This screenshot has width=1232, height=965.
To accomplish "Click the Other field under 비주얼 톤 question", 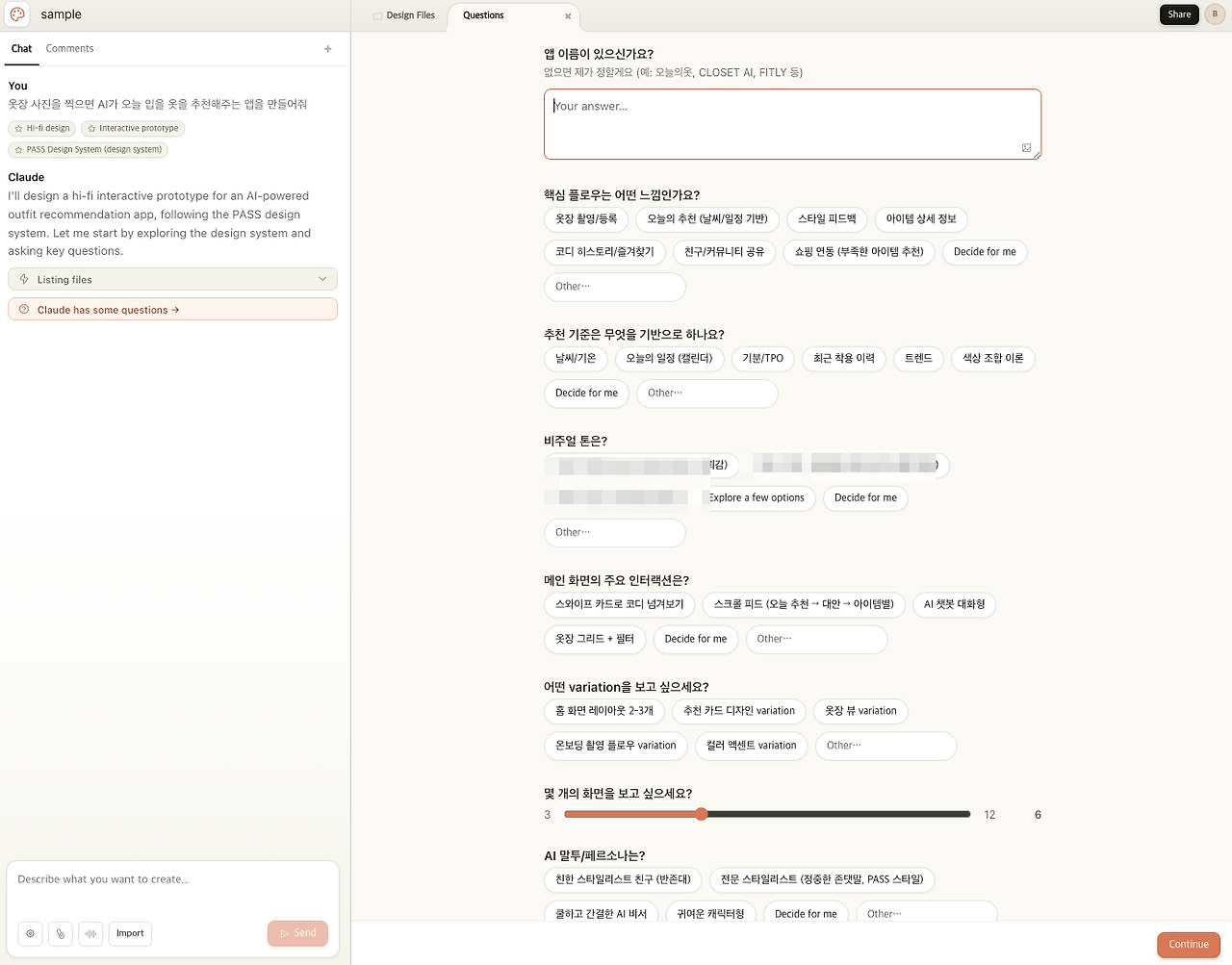I will 614,533.
